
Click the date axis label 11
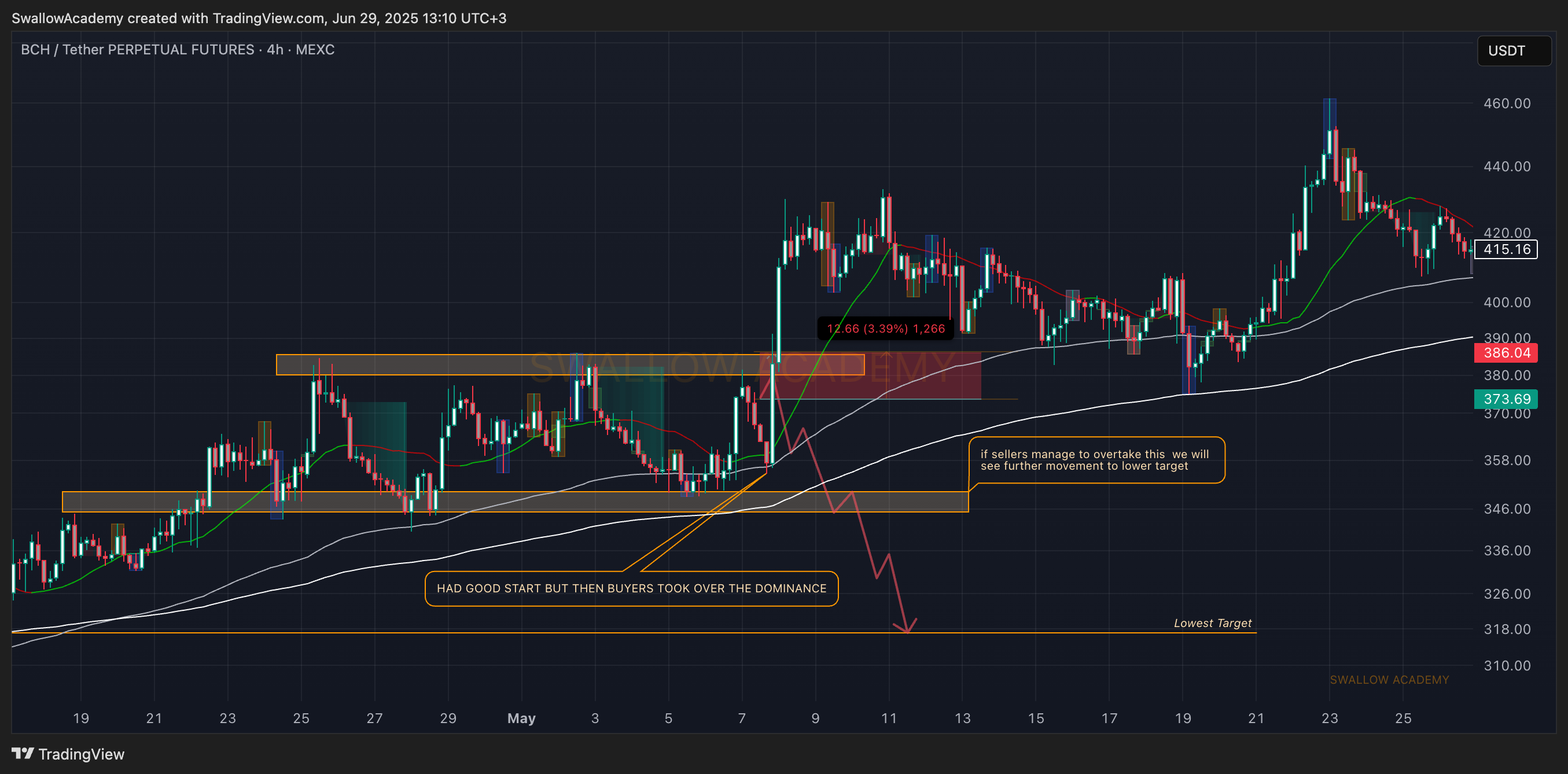coord(889,718)
